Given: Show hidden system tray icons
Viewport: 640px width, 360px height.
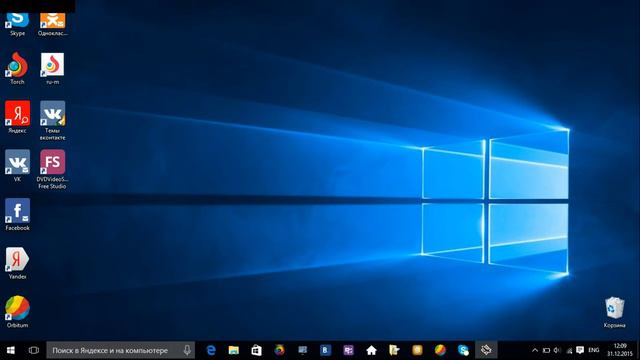Looking at the screenshot, I should coord(535,350).
